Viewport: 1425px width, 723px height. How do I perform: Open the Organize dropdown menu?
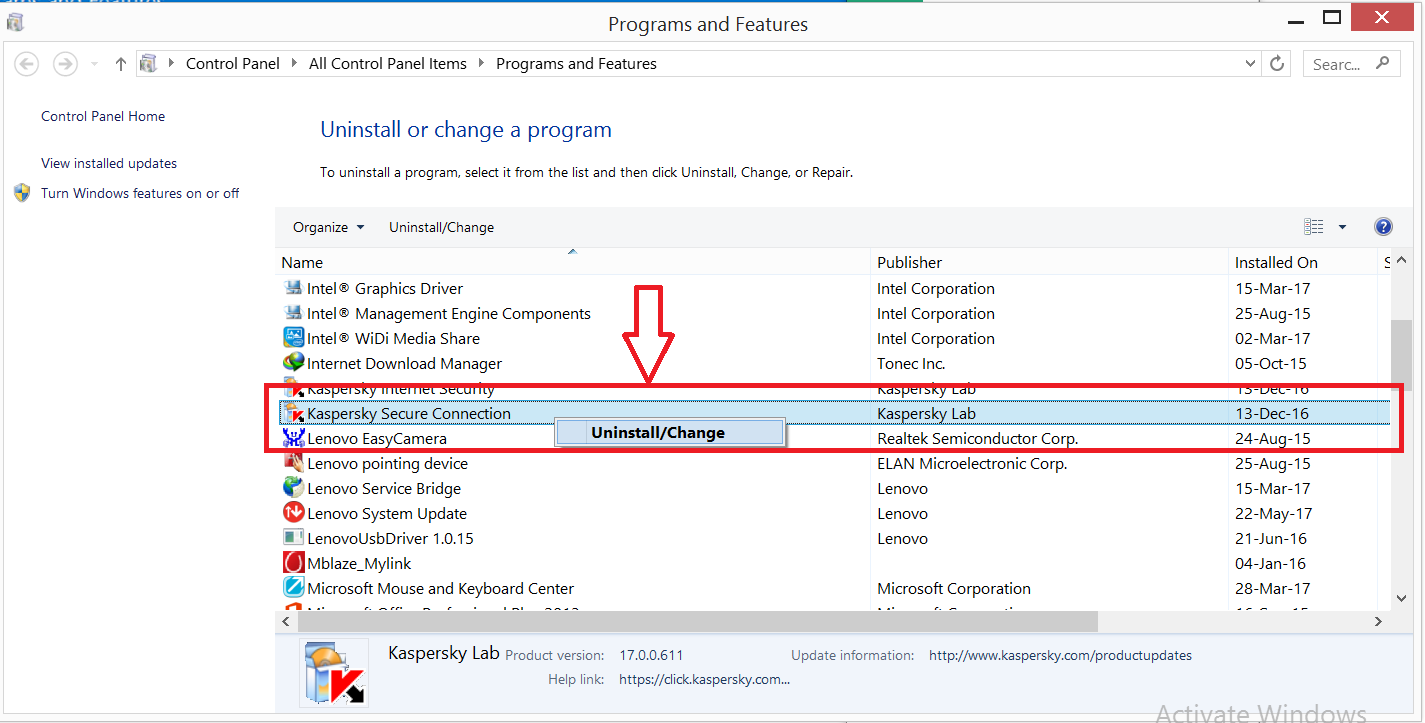(x=328, y=227)
